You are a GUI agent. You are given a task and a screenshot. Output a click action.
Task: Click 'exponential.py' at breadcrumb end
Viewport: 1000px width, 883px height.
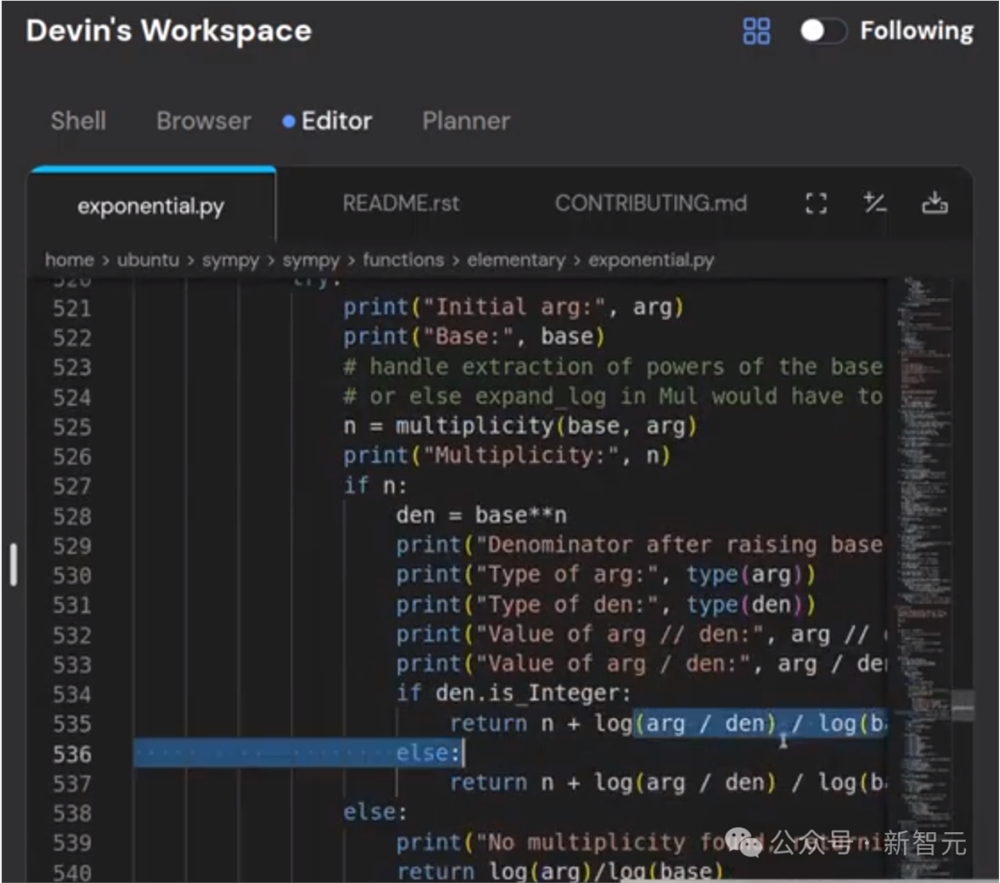[x=651, y=260]
